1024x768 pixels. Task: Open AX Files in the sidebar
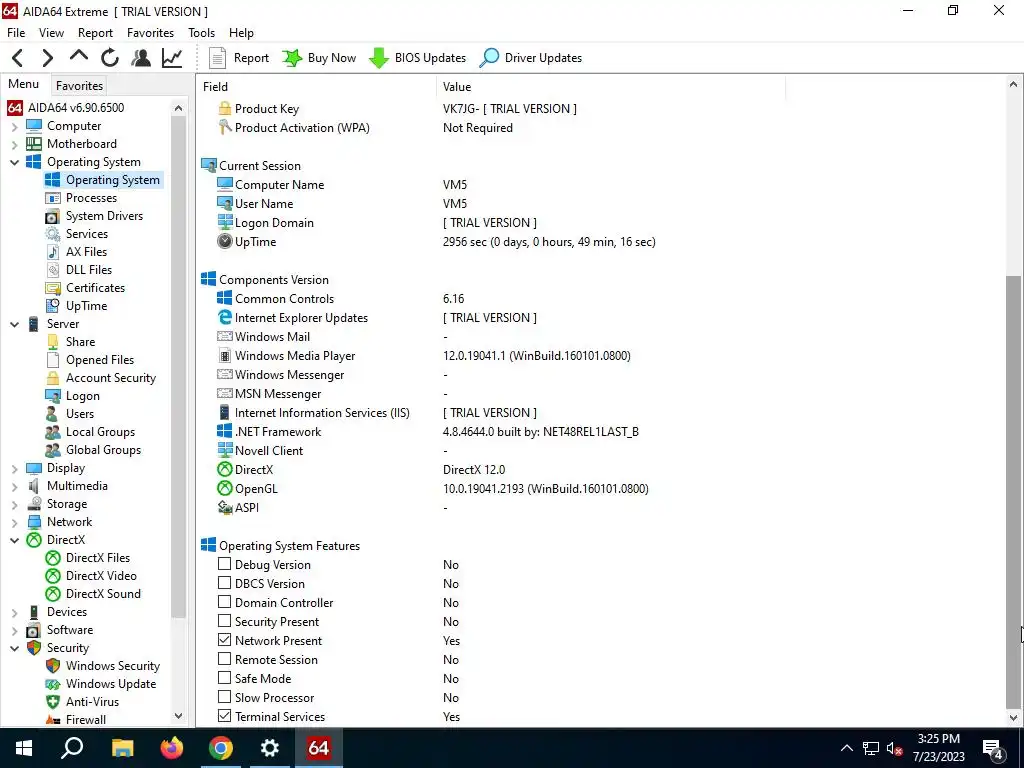point(86,252)
